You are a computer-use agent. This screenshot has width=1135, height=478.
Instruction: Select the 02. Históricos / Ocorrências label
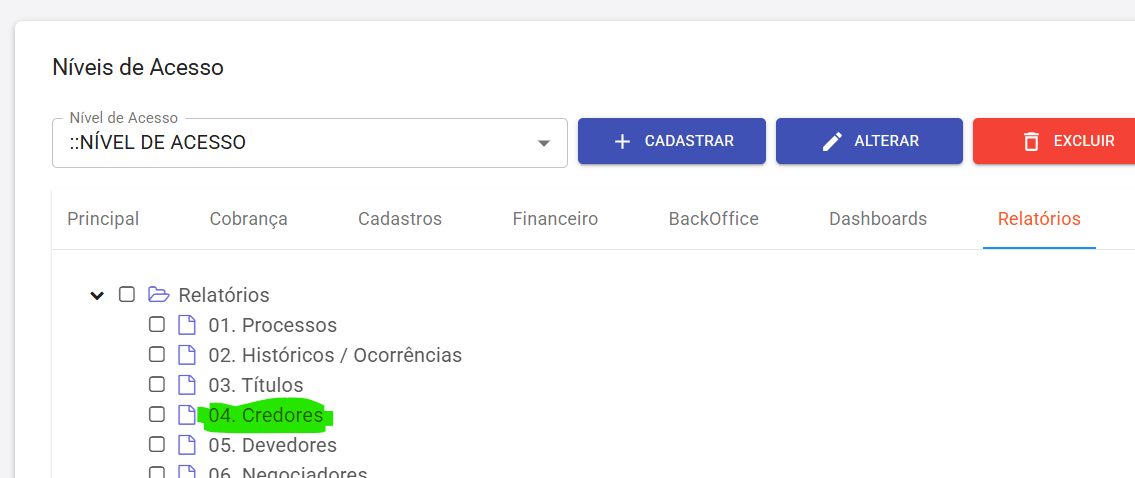pos(335,355)
